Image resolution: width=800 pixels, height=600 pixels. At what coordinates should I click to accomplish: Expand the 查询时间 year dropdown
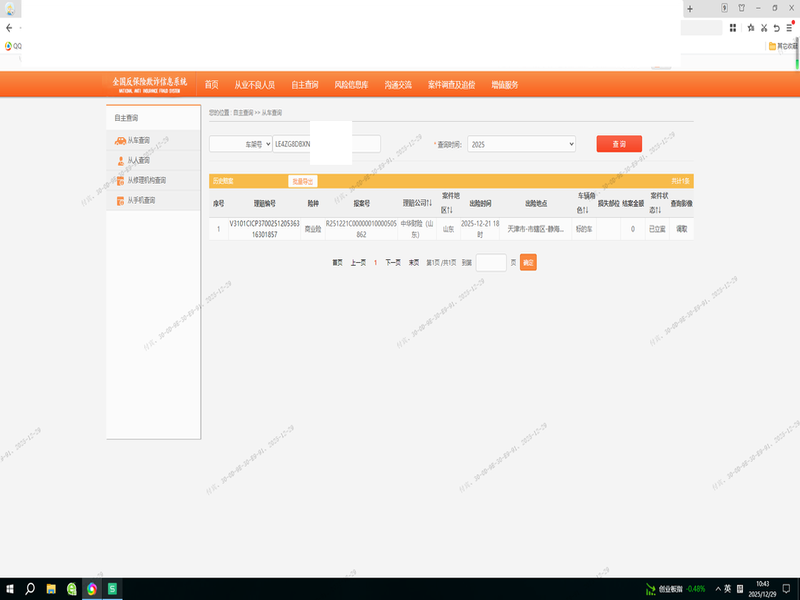(x=521, y=144)
